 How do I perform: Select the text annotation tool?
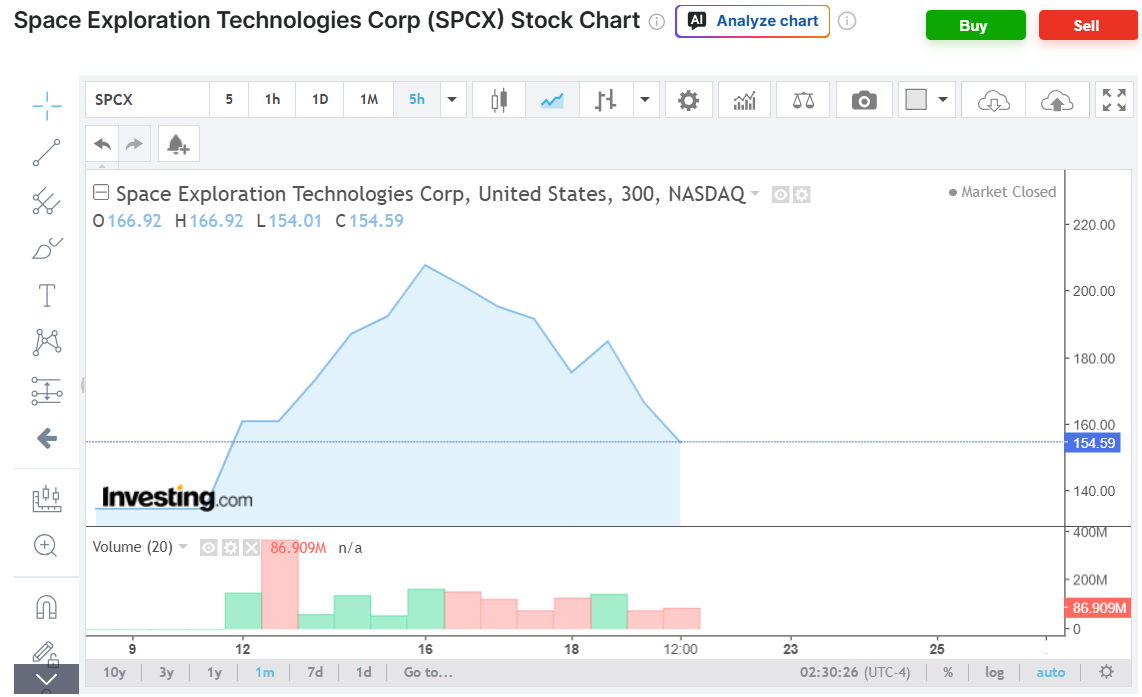(47, 296)
